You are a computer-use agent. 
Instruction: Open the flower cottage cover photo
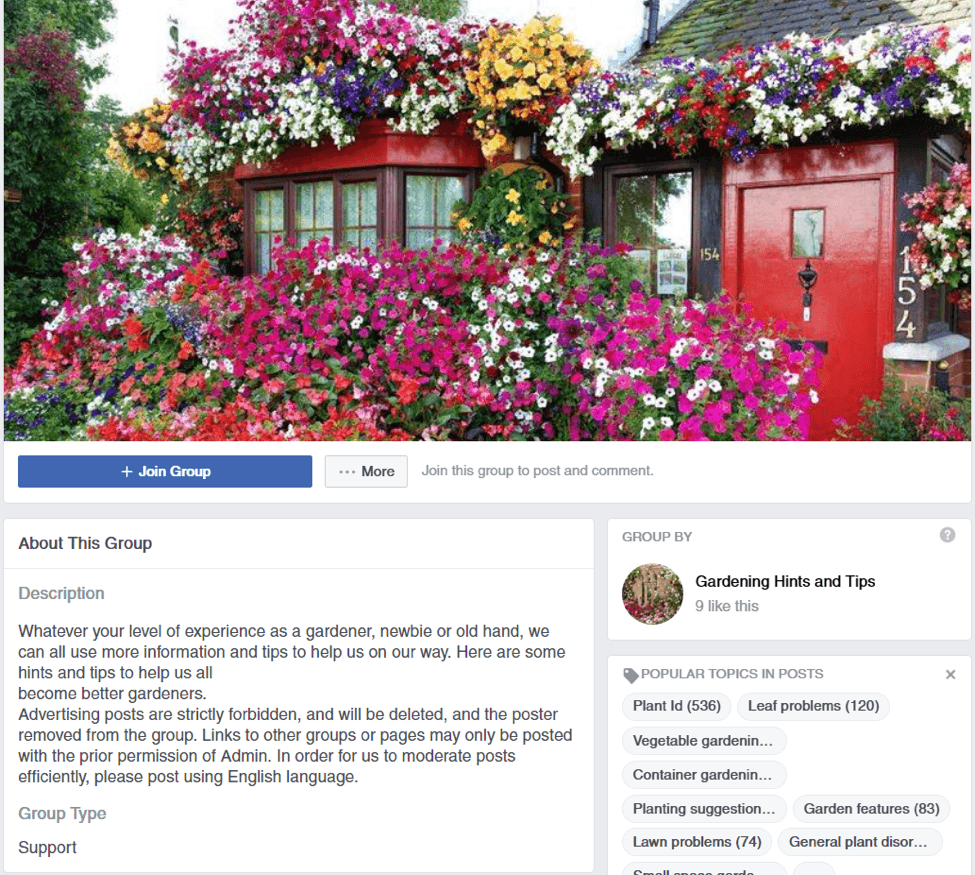pos(487,220)
